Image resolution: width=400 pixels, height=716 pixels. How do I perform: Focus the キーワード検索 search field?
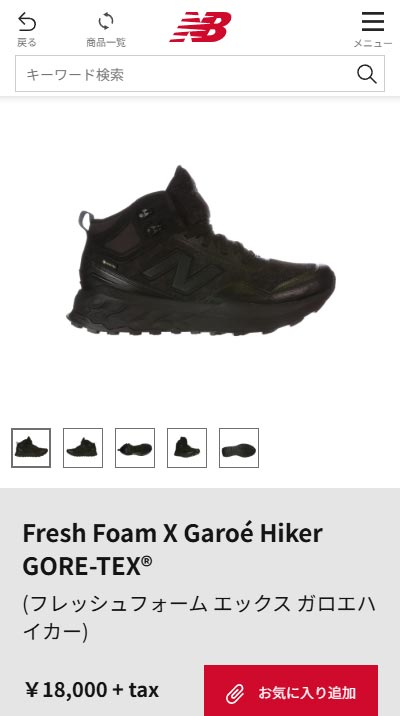(x=200, y=74)
